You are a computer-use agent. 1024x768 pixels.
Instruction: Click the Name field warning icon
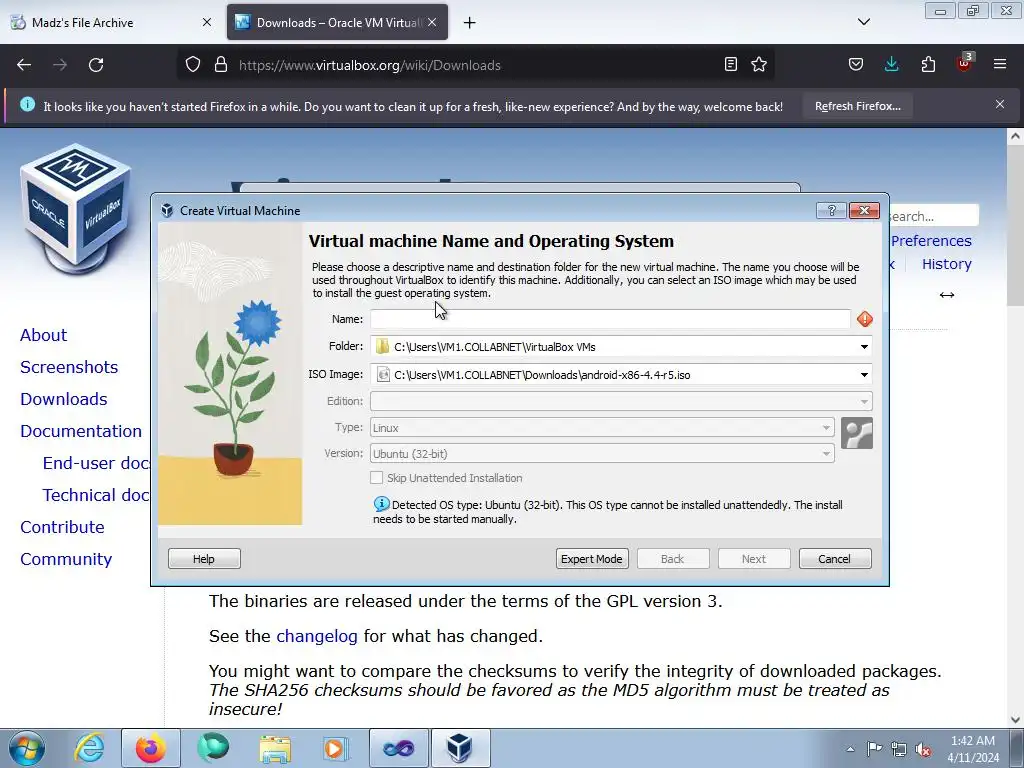coord(865,319)
